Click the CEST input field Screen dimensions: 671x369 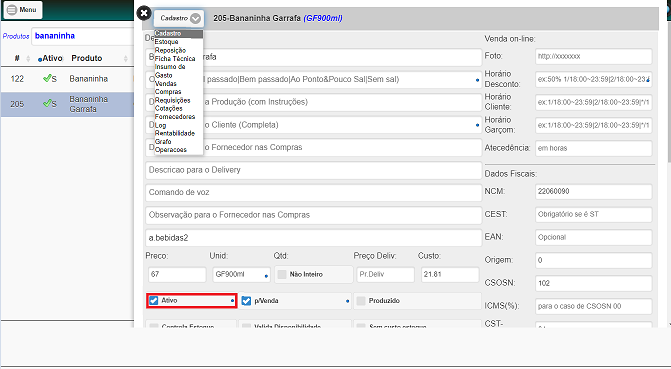(x=594, y=214)
